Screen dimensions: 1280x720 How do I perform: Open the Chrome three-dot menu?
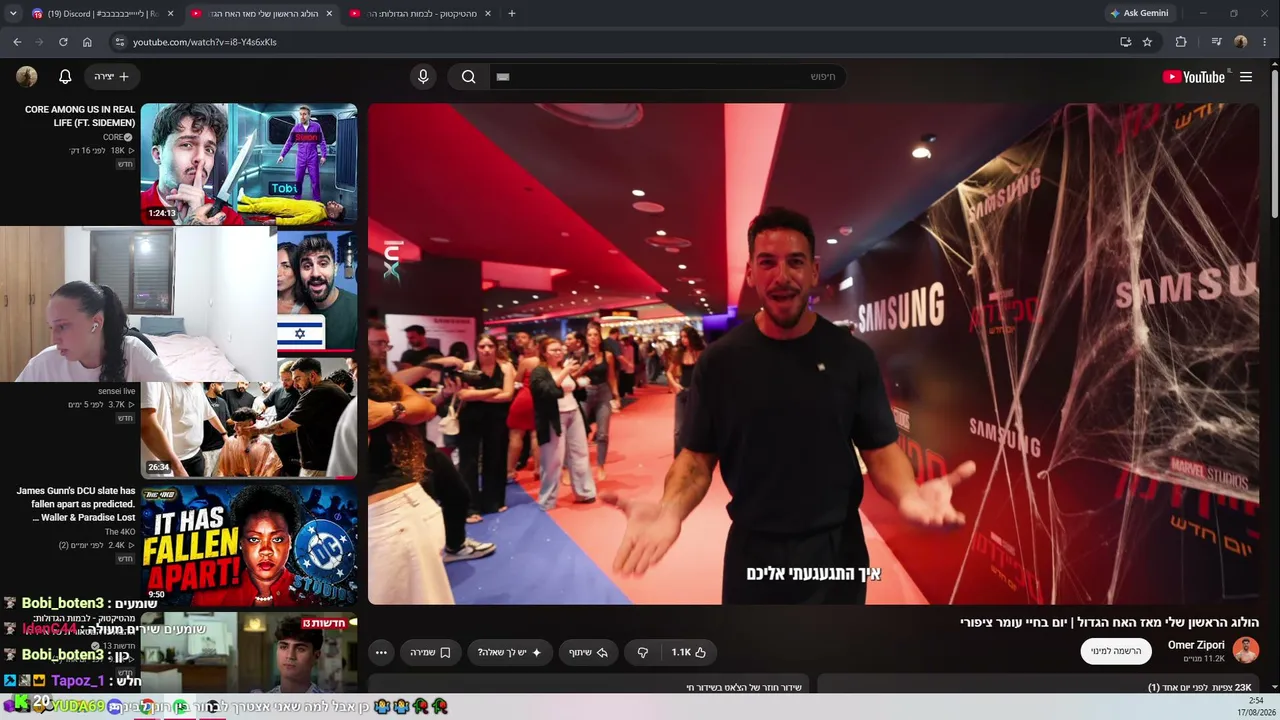point(1265,42)
